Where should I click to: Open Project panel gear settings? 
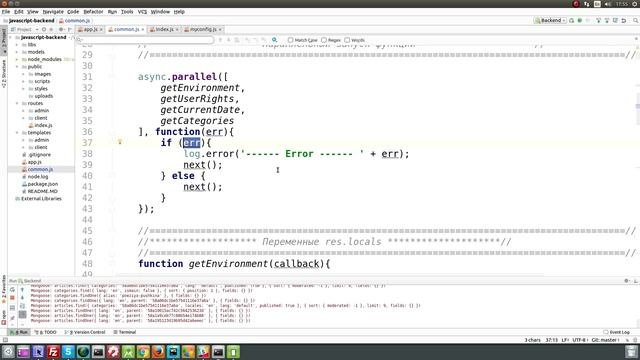(61, 29)
